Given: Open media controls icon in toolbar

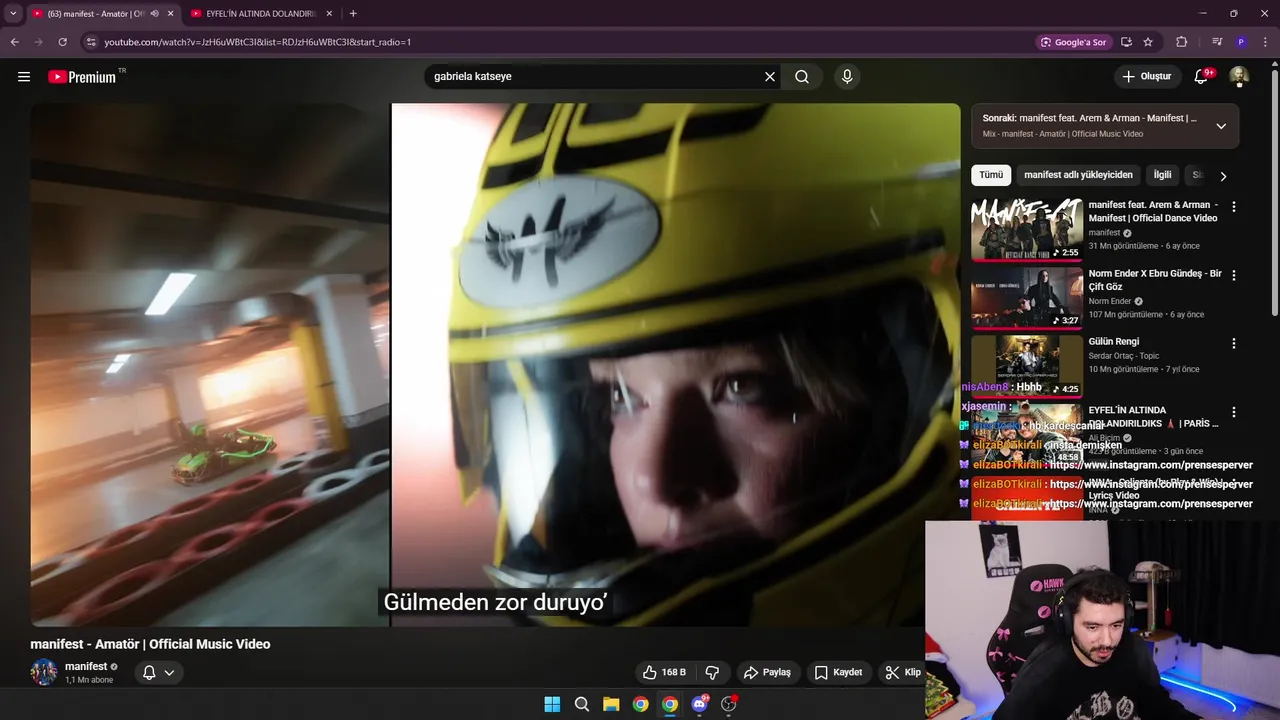Looking at the screenshot, I should 1217,42.
